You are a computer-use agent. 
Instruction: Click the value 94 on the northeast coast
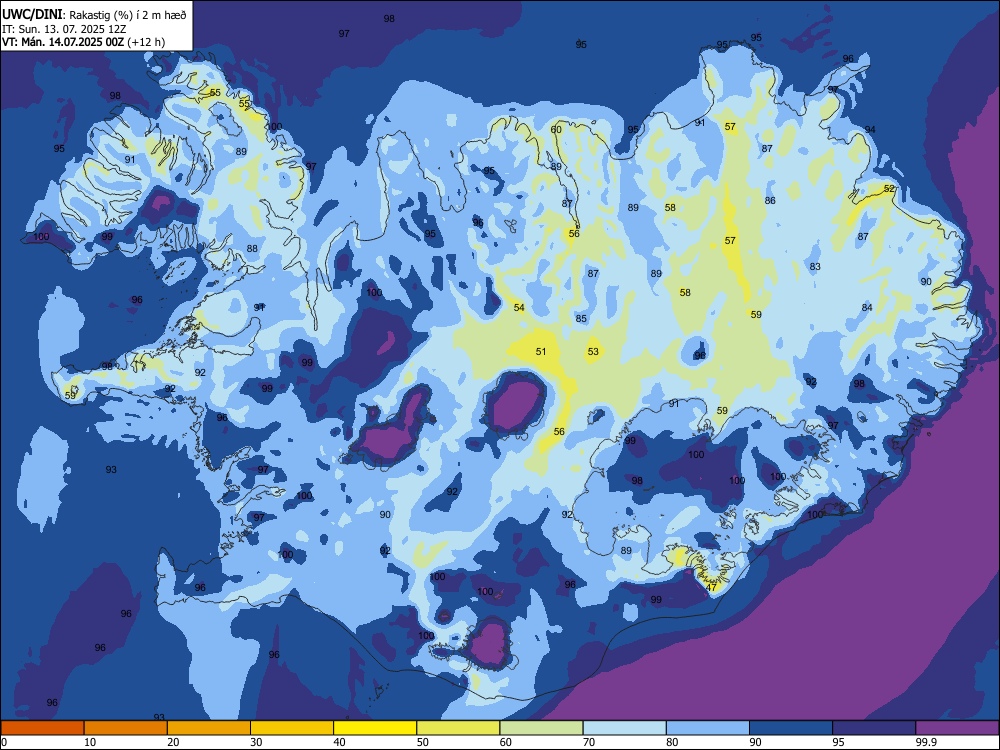pyautogui.click(x=870, y=129)
